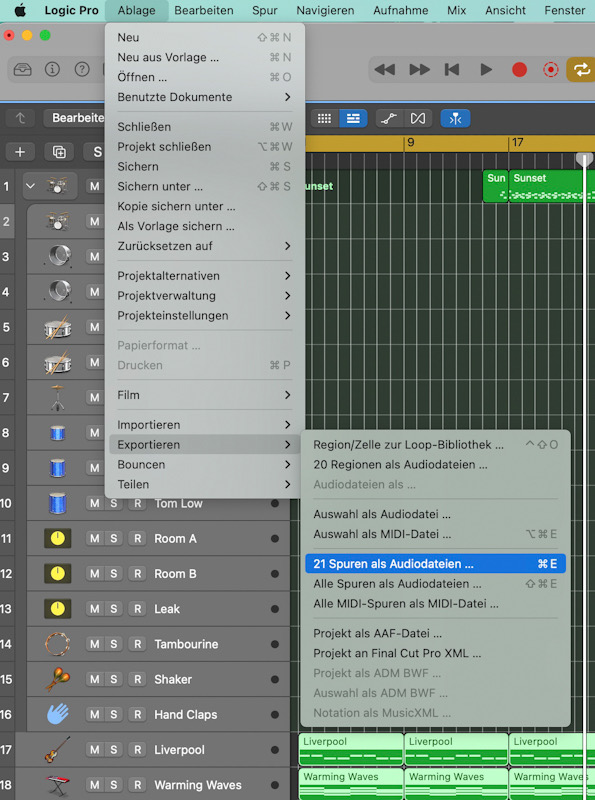Solo the Room B track
595x800 pixels.
[113, 573]
